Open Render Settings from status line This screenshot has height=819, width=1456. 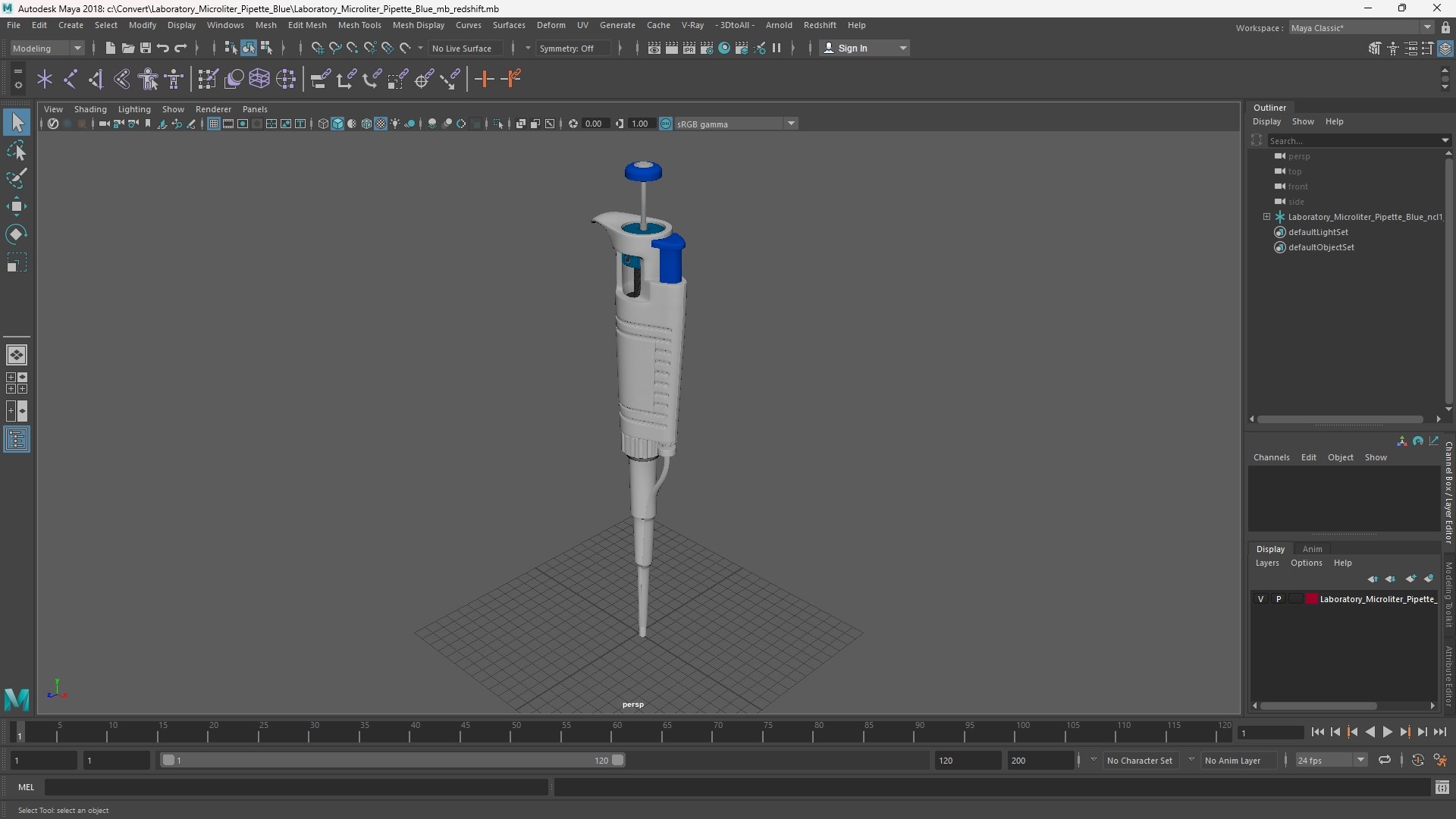pos(707,48)
